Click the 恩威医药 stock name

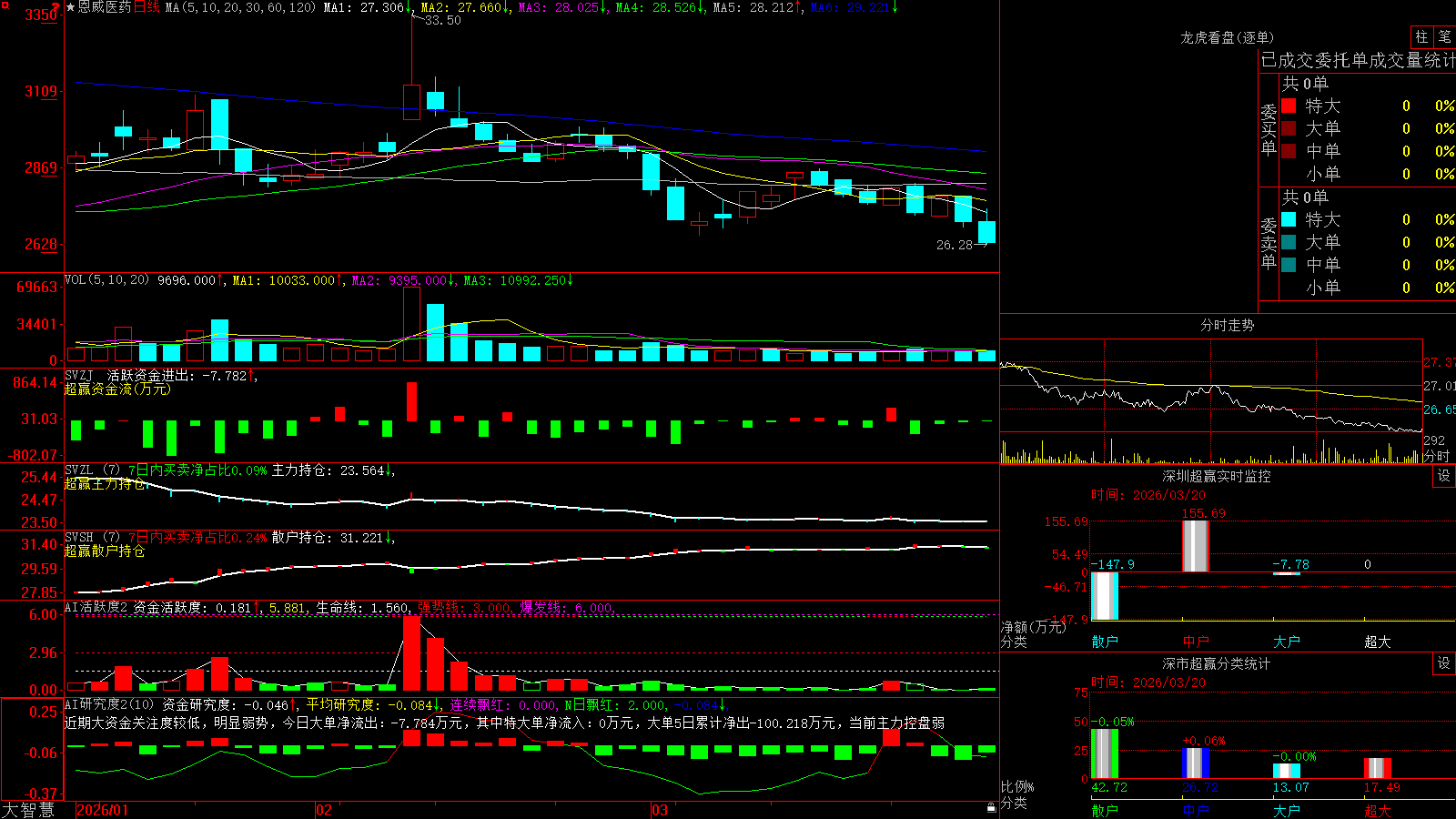point(104,7)
